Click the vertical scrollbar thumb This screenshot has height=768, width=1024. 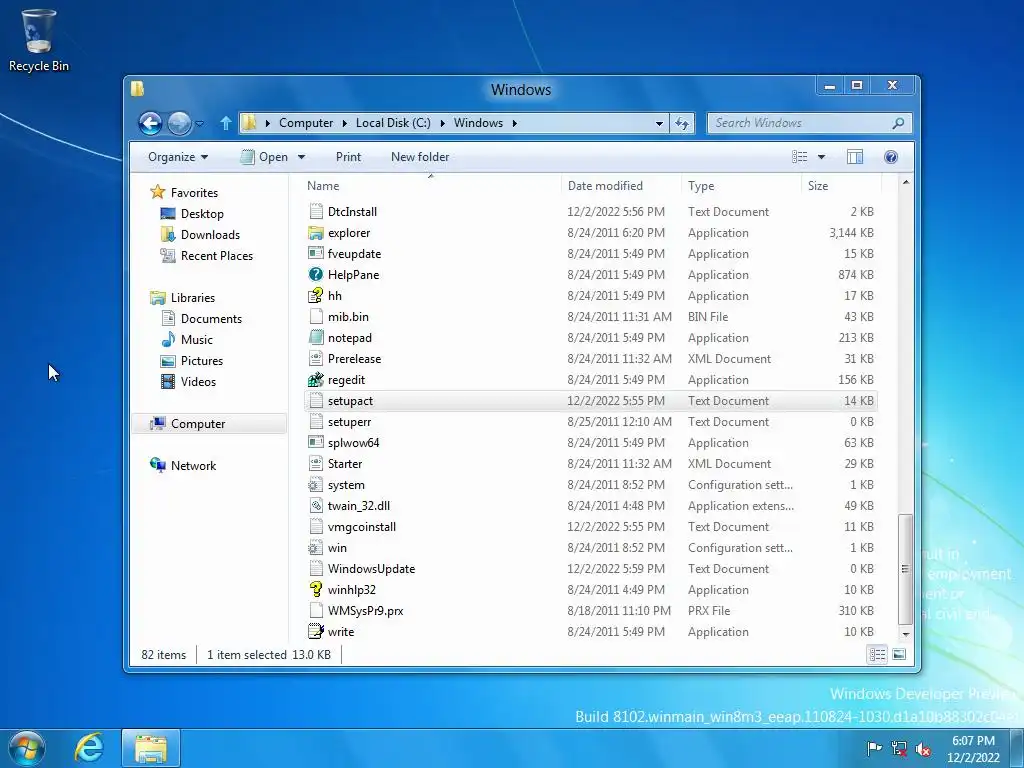click(905, 569)
